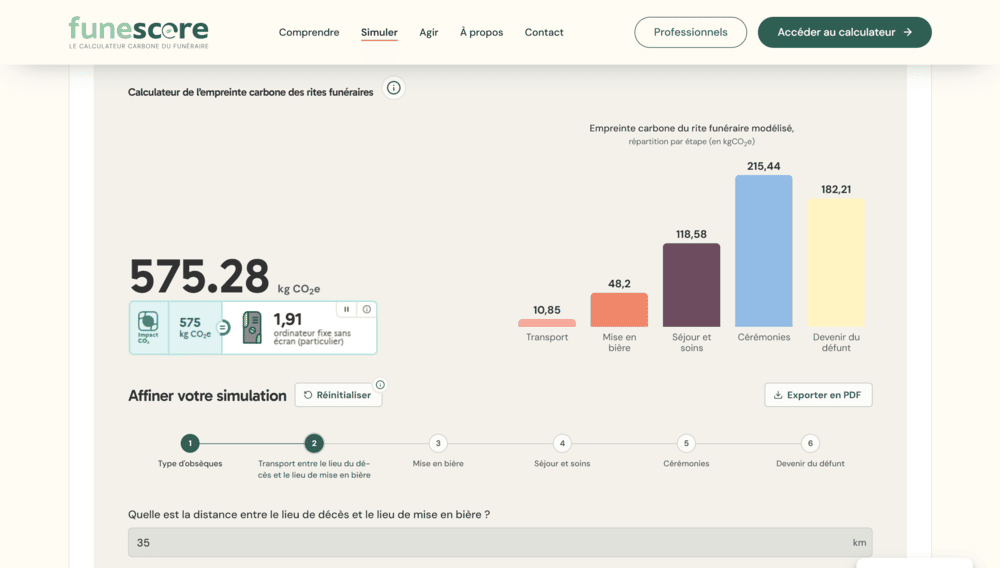Click the desktop computer equivalence icon

coord(252,328)
